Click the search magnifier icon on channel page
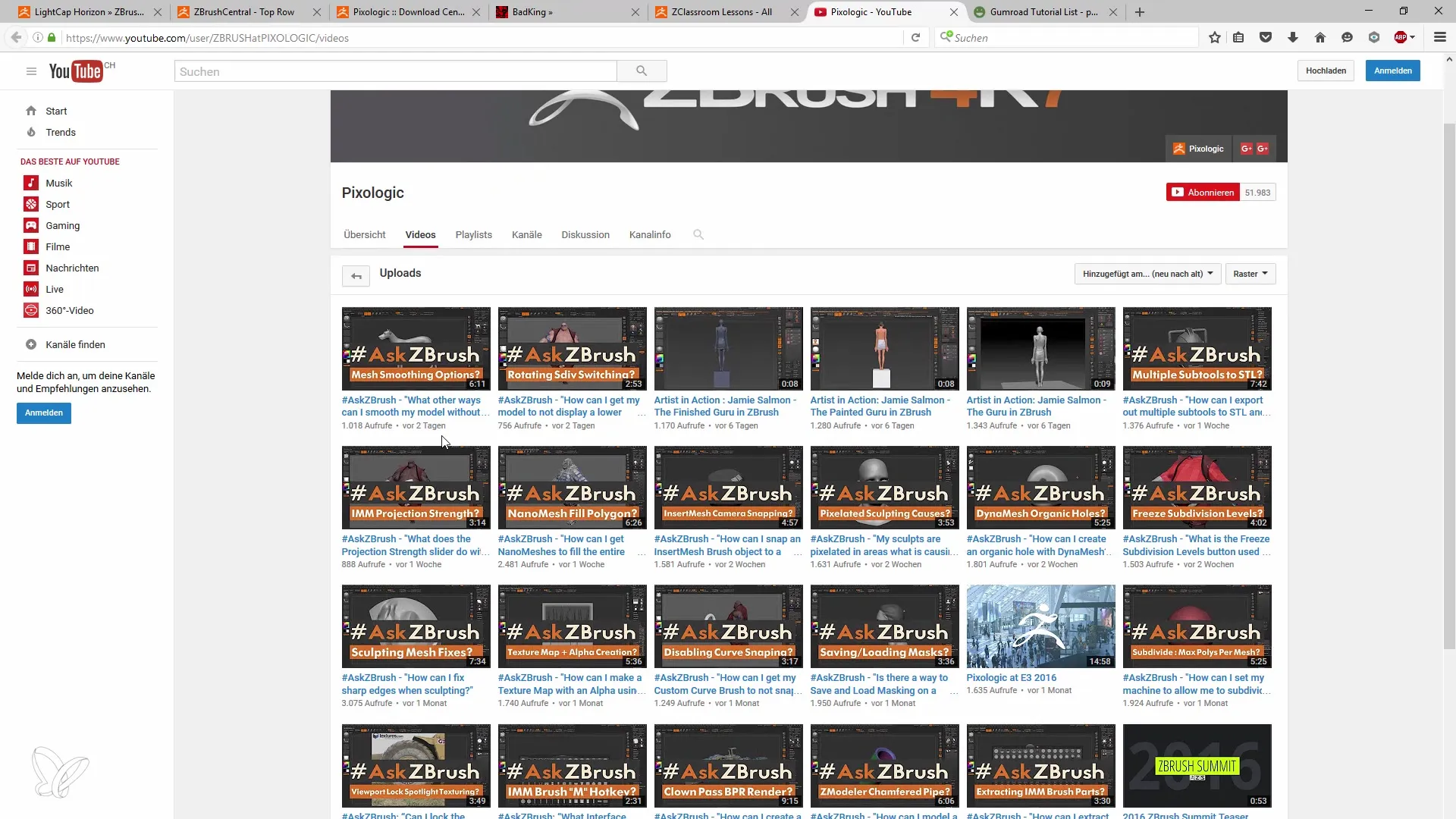 coord(699,234)
